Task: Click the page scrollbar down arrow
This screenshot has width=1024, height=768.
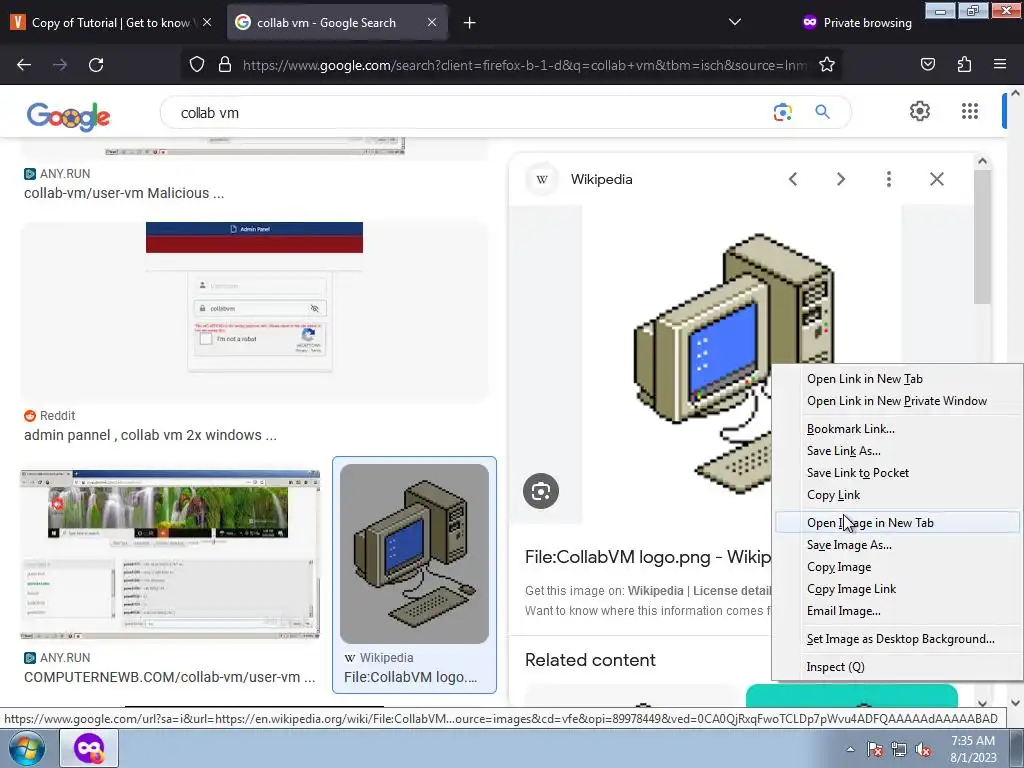Action: point(1015,703)
